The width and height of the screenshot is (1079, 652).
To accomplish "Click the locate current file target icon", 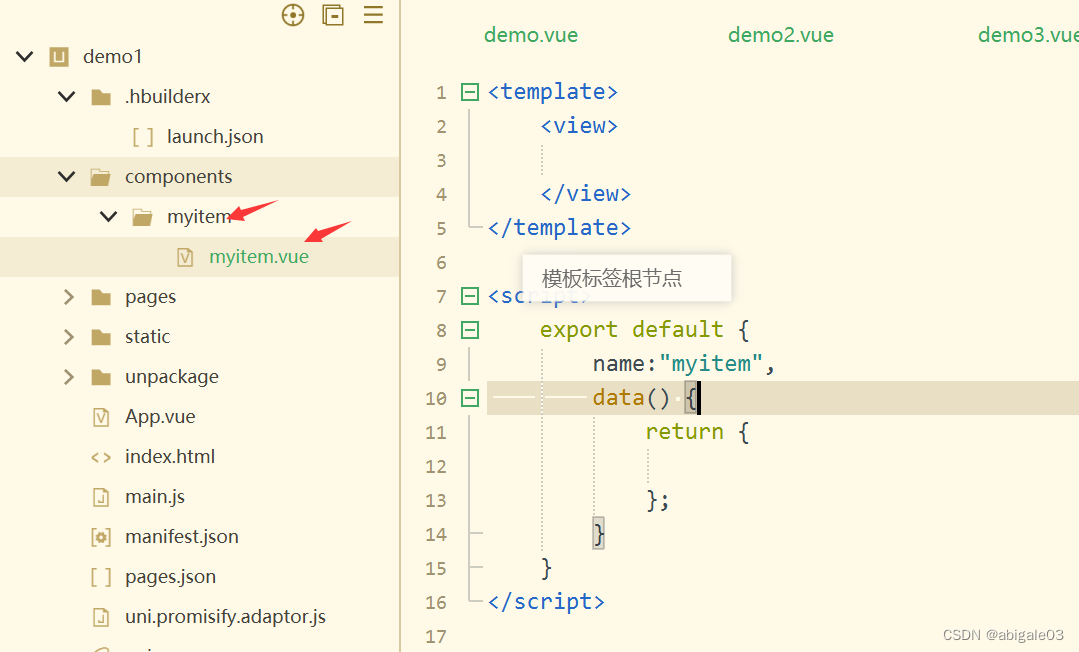I will pos(293,15).
